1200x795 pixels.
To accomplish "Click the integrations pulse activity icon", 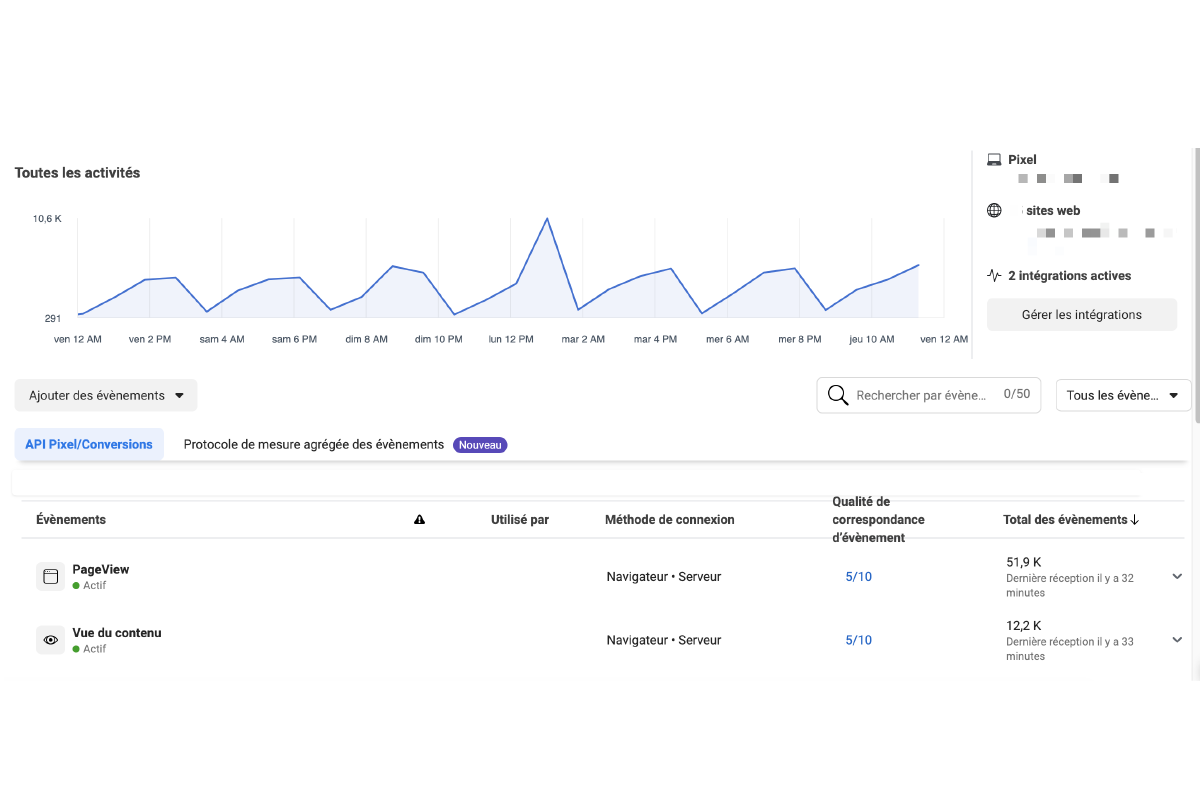I will pos(994,276).
